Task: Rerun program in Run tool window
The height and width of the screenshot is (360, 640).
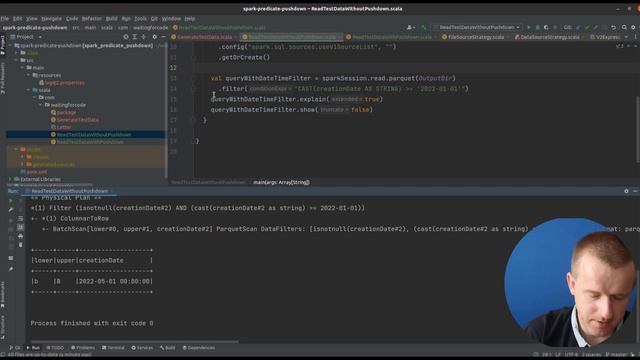Action: [11, 200]
